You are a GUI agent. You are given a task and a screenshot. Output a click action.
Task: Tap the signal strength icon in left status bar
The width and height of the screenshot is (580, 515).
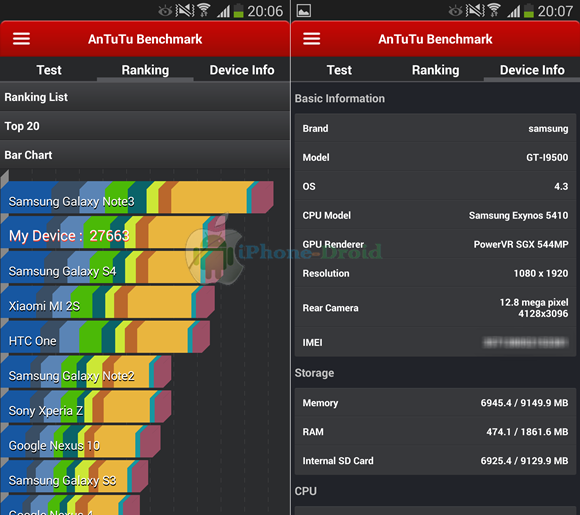click(223, 11)
